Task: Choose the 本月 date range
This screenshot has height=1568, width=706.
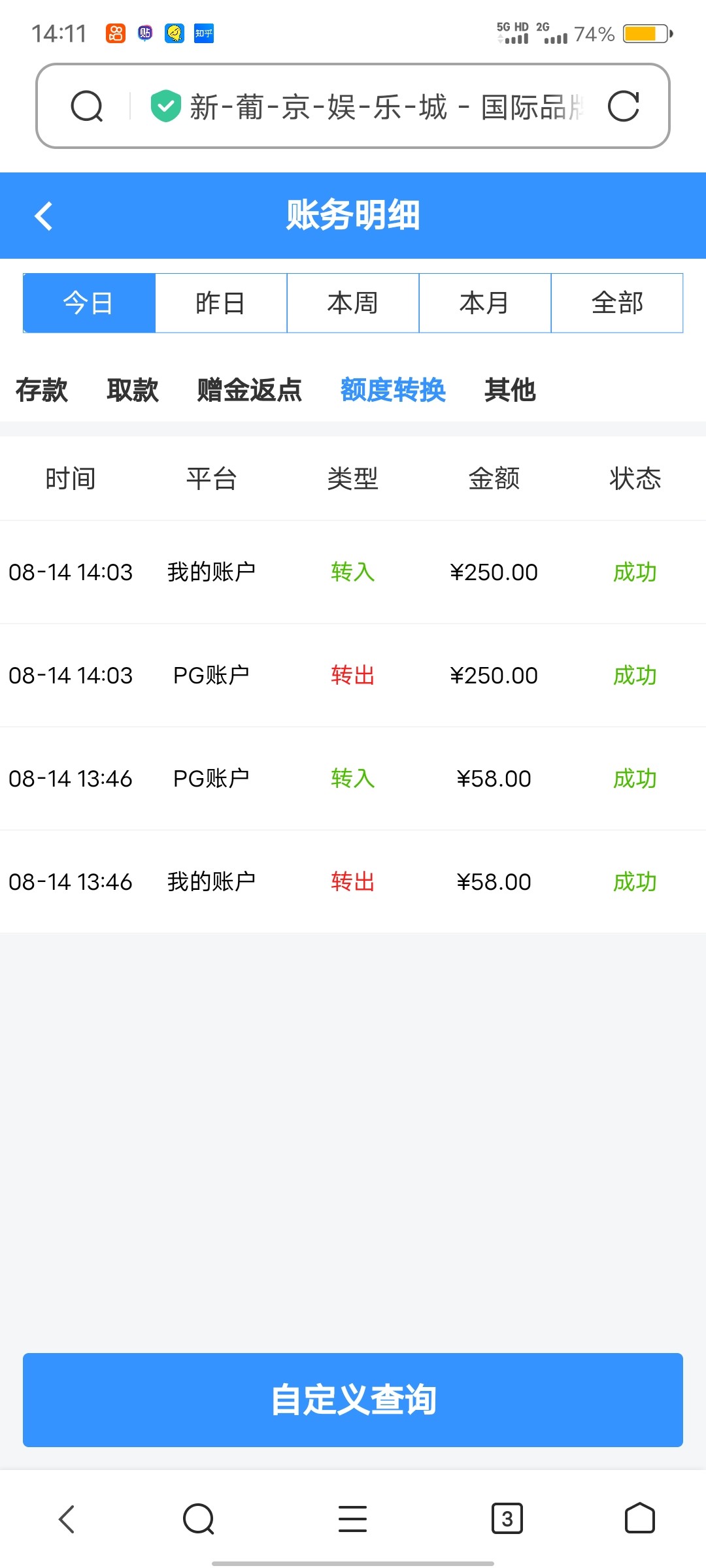Action: (485, 303)
